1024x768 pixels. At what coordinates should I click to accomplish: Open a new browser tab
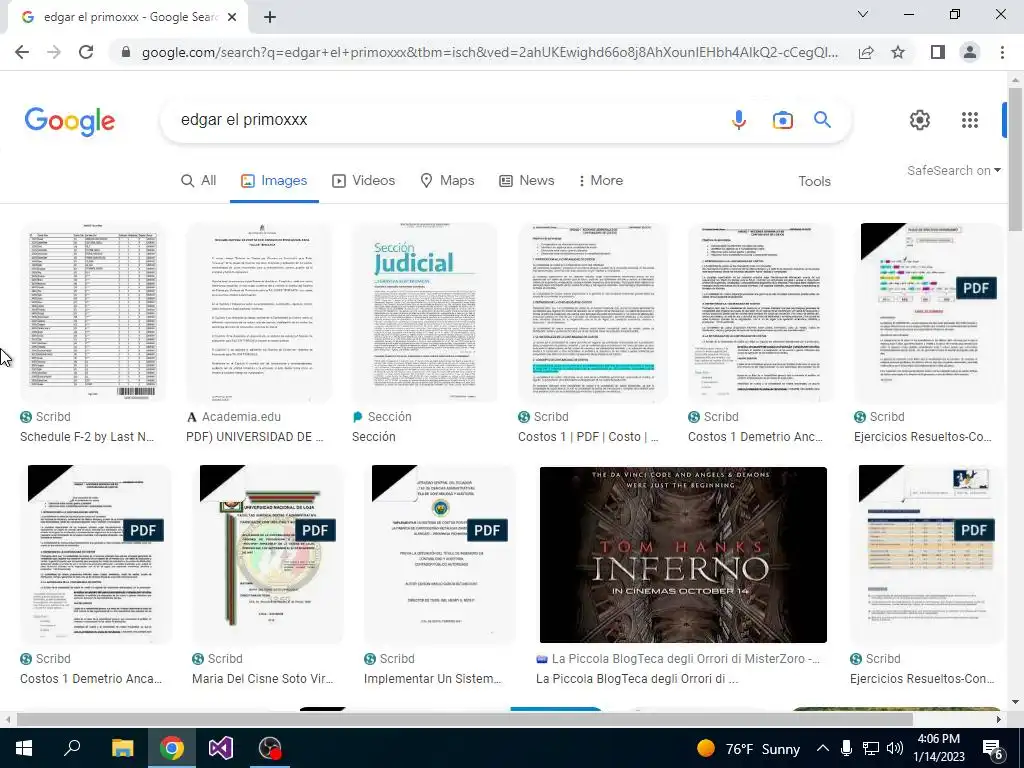click(270, 18)
